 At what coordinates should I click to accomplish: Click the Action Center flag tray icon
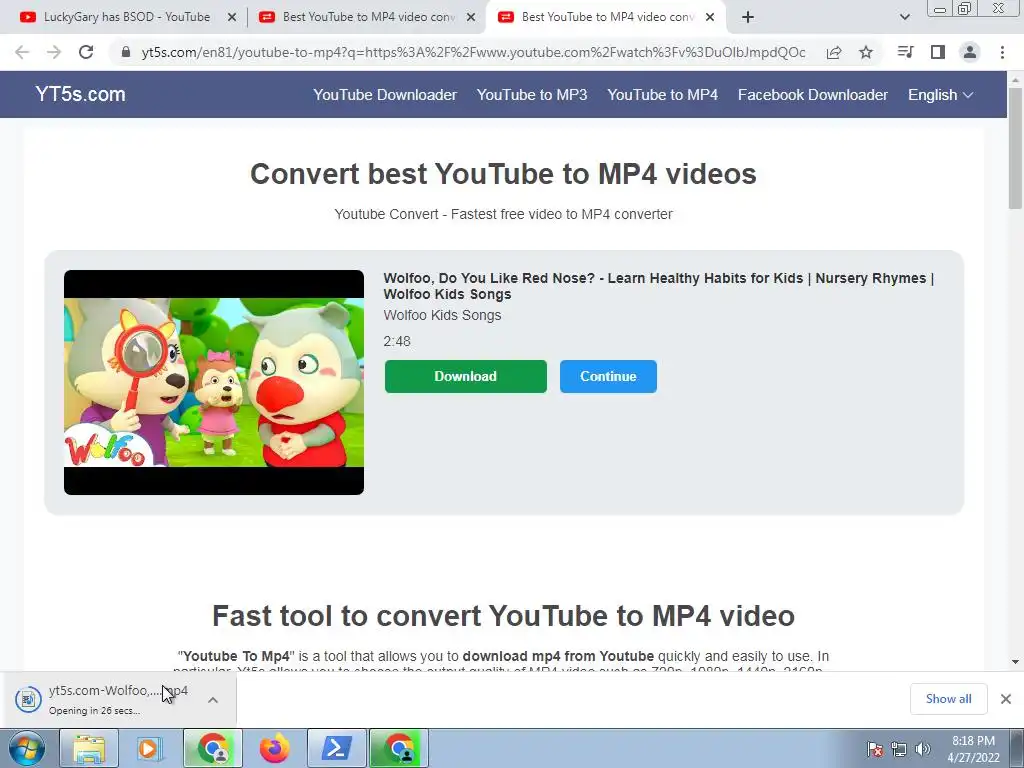coord(875,749)
